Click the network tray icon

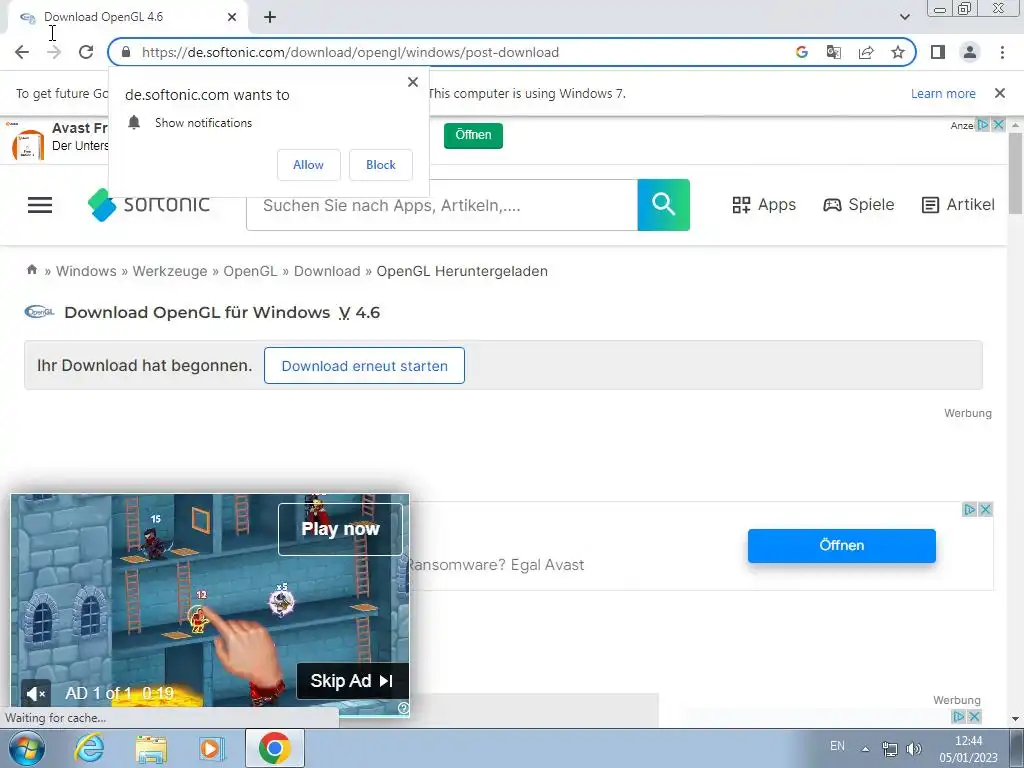[x=889, y=748]
